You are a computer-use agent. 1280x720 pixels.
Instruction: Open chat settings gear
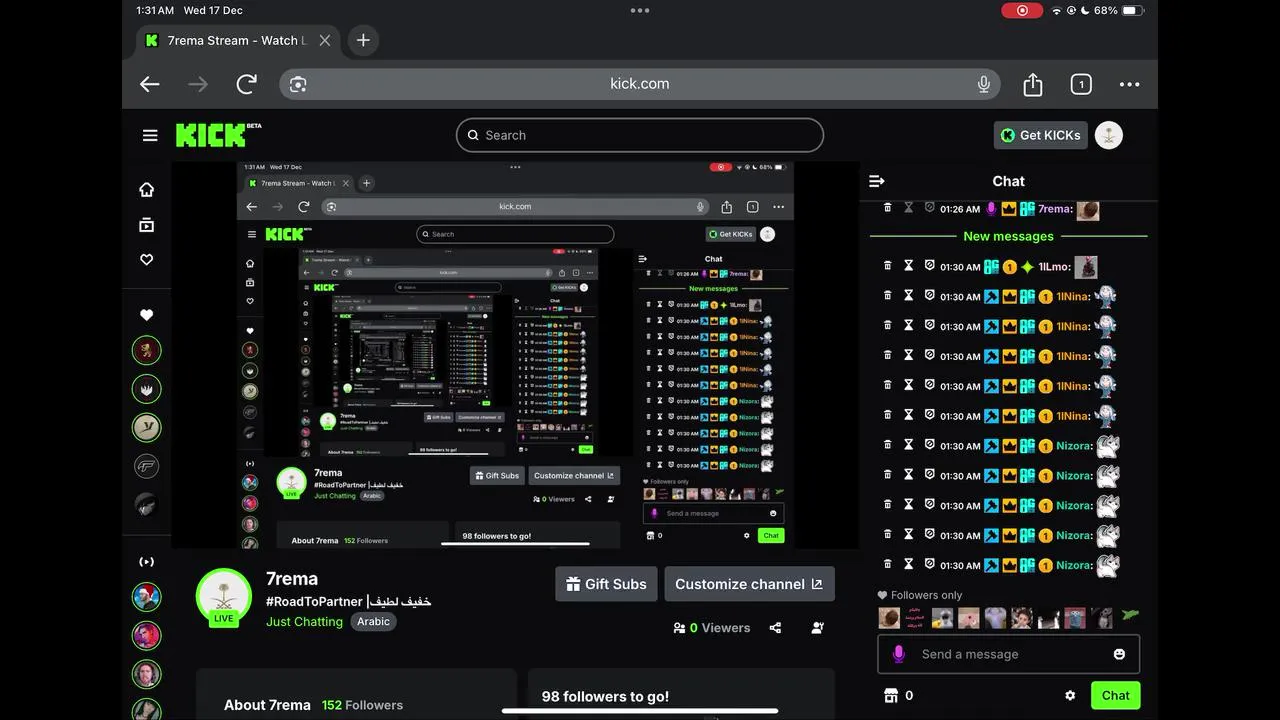click(1070, 695)
